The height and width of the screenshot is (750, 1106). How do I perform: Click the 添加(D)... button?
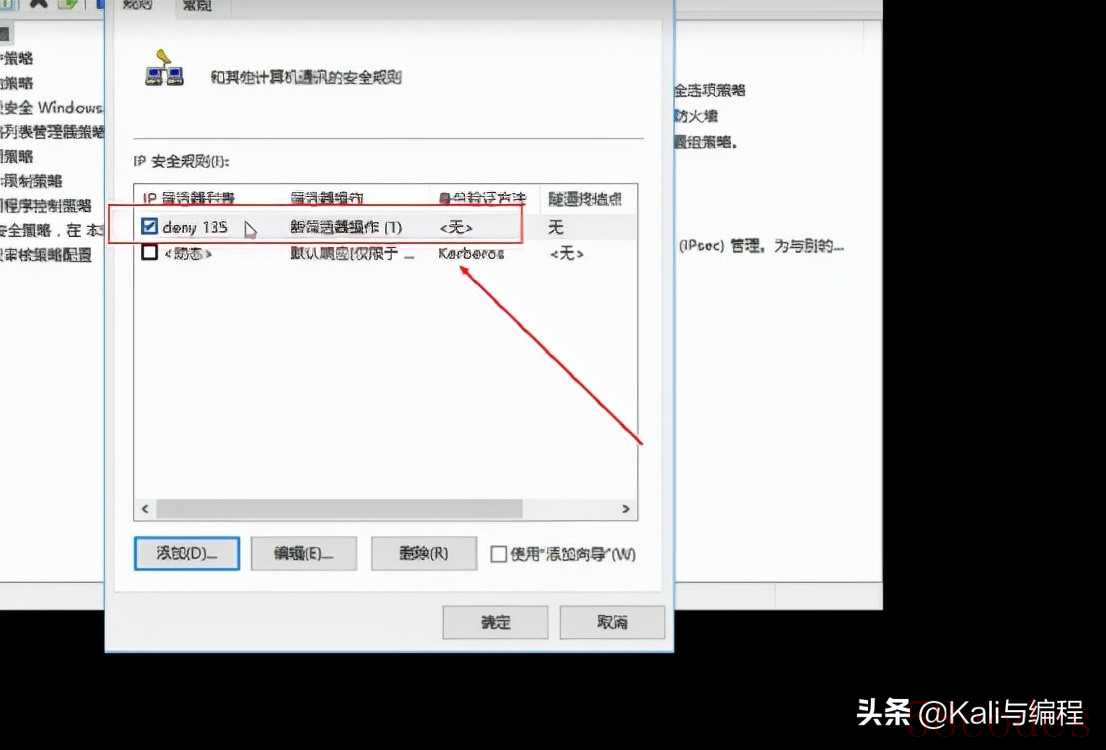187,553
